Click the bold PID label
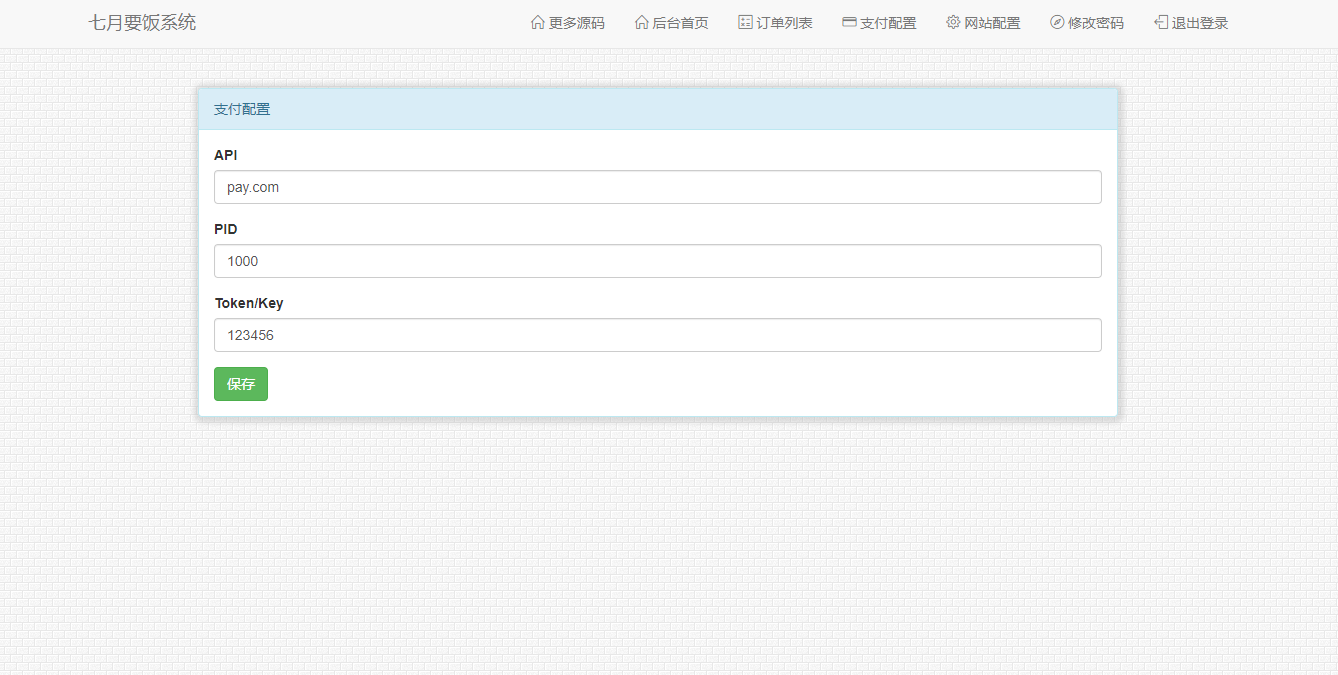 [x=226, y=229]
